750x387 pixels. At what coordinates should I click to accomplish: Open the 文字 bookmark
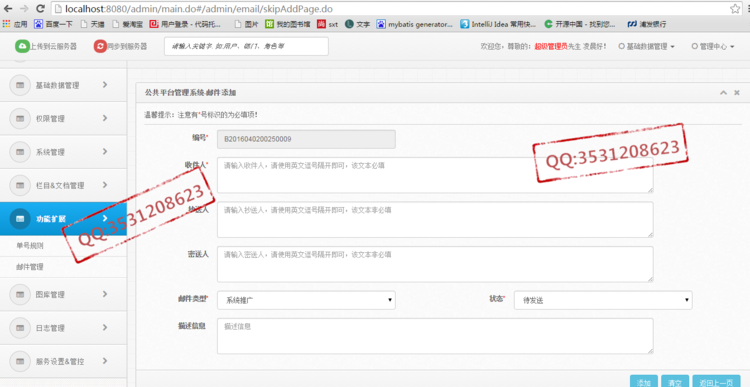pos(357,24)
